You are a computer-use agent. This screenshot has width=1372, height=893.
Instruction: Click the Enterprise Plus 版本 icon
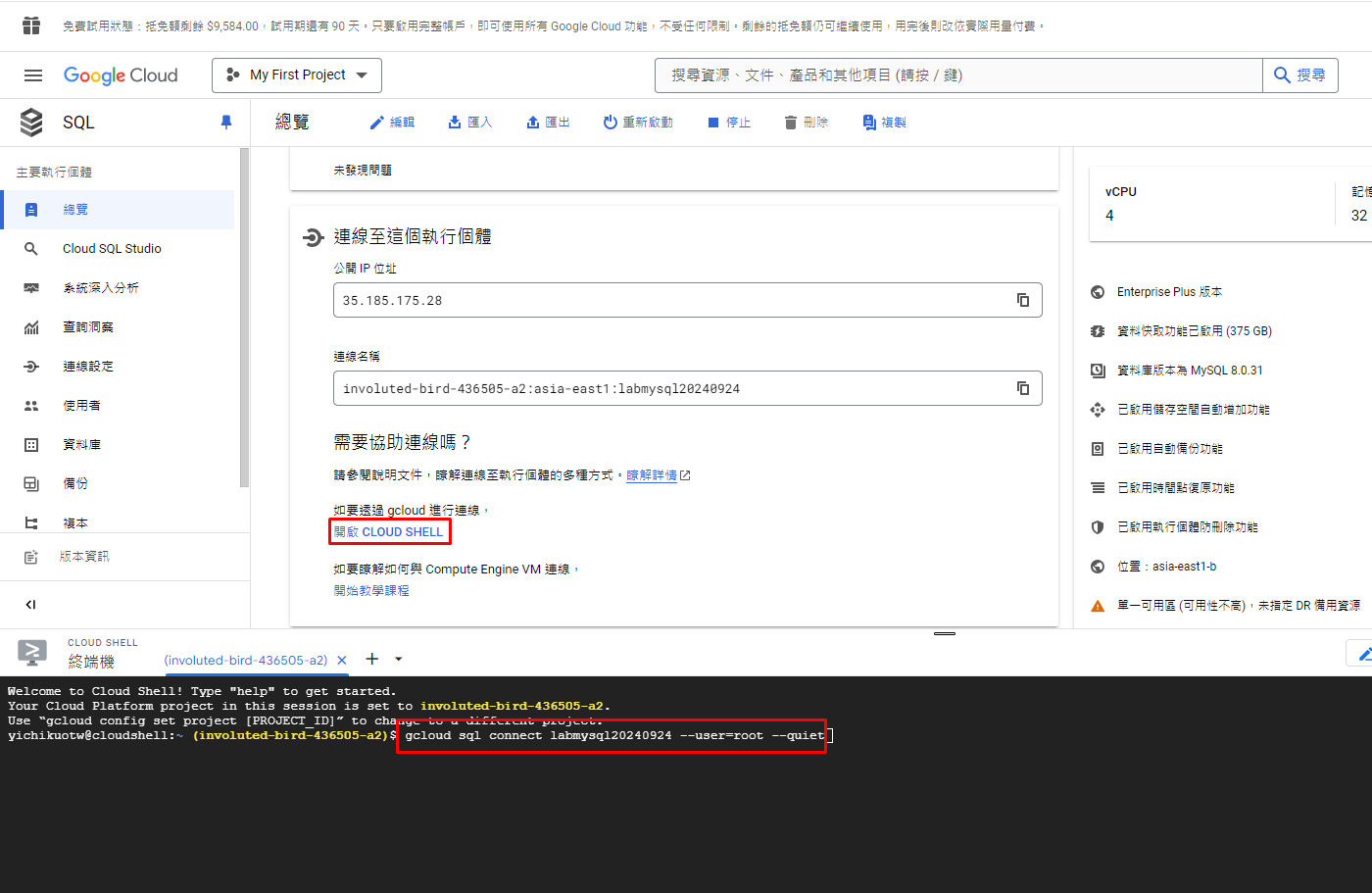coord(1098,292)
